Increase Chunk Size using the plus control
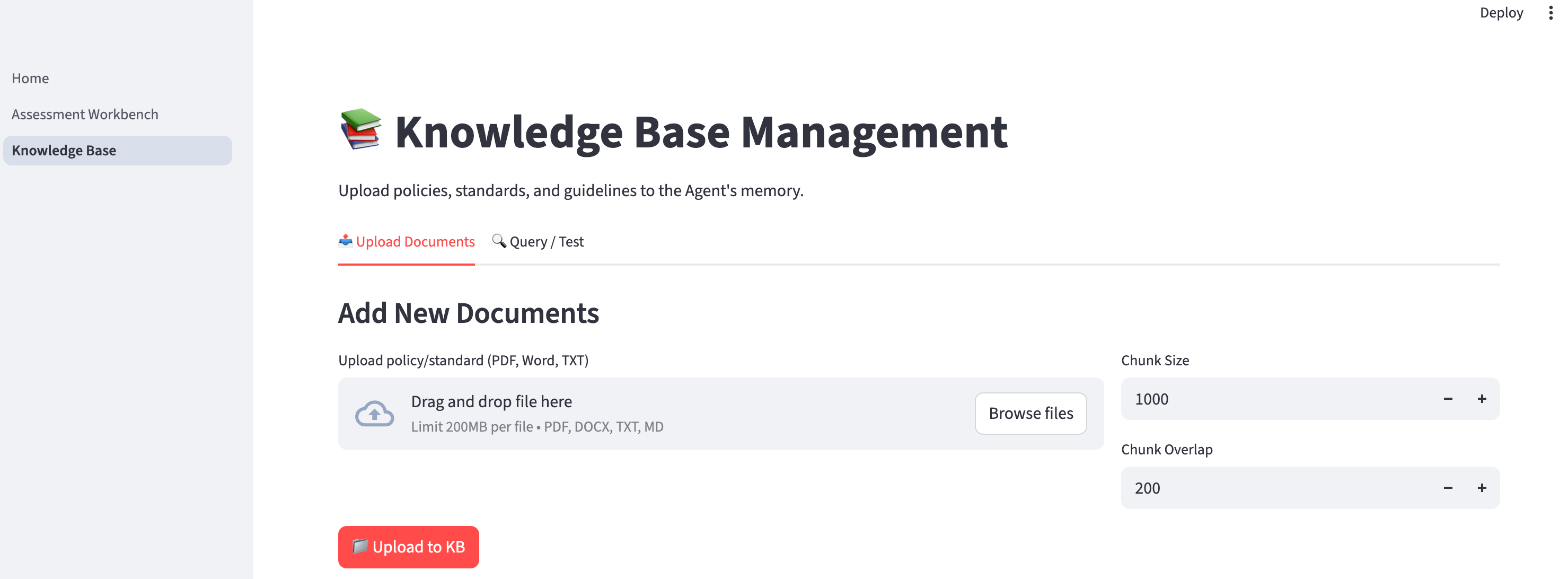1568x579 pixels. (x=1482, y=399)
